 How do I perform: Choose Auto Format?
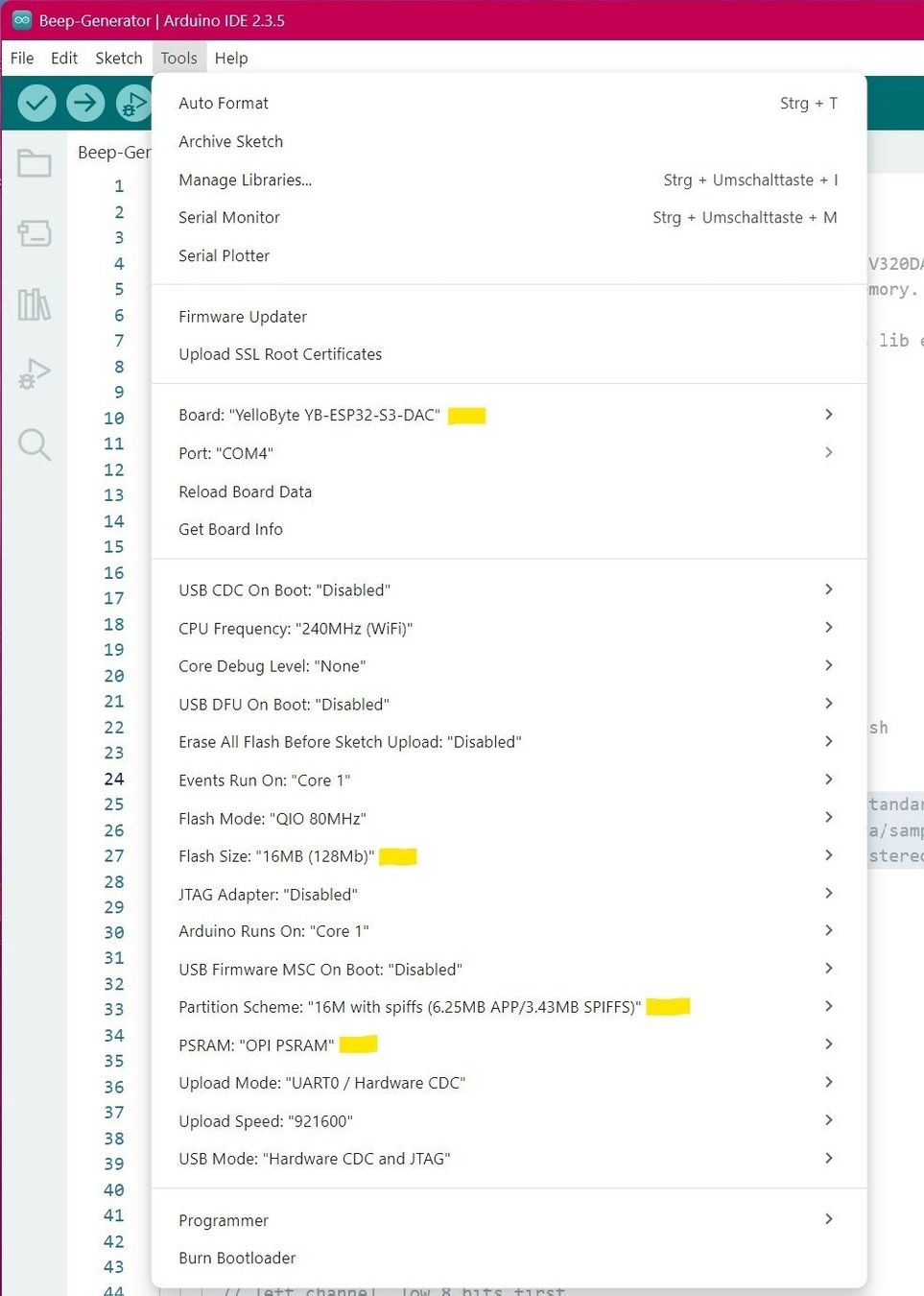[509, 104]
